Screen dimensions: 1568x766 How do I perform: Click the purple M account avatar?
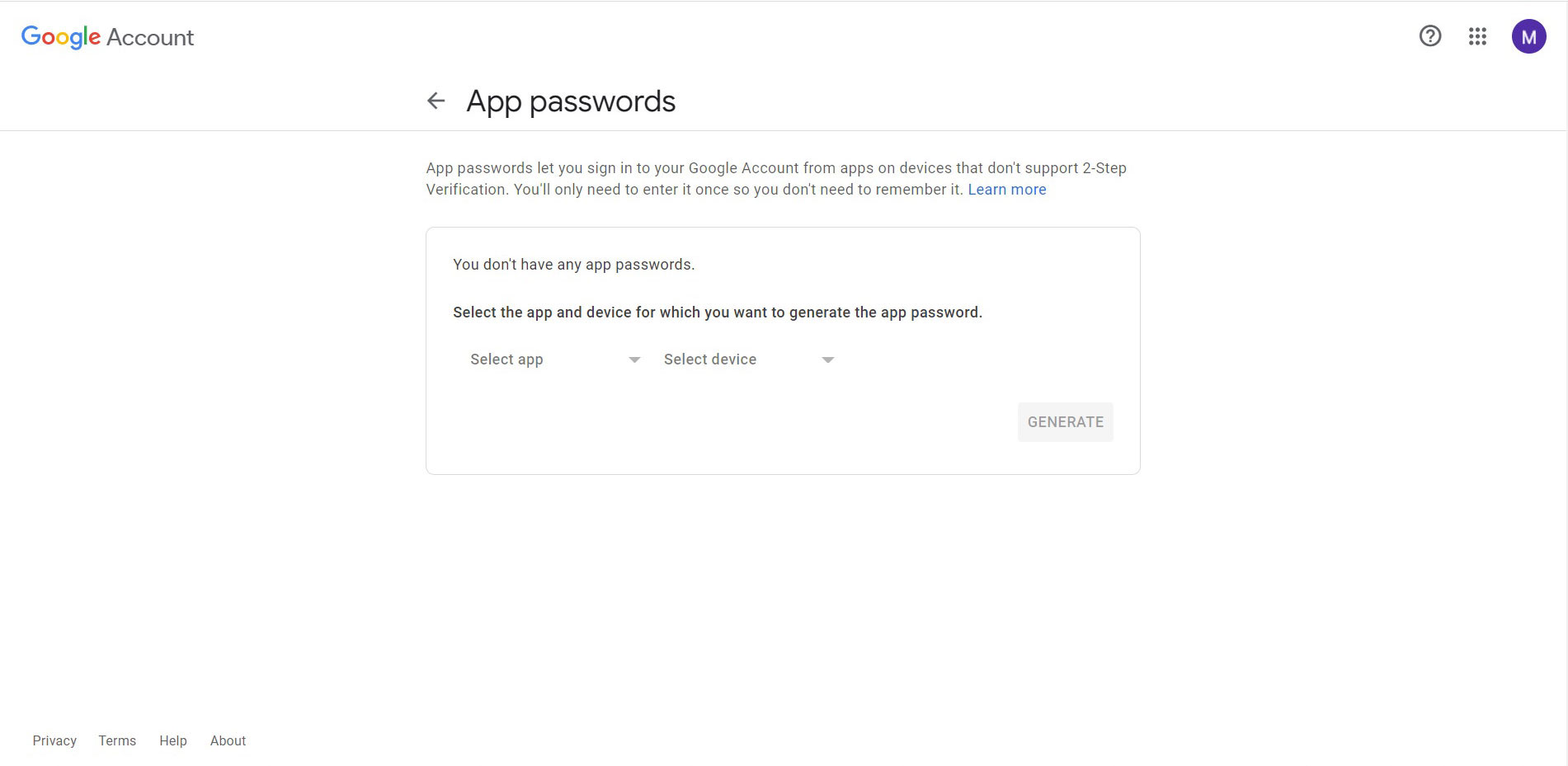point(1528,36)
